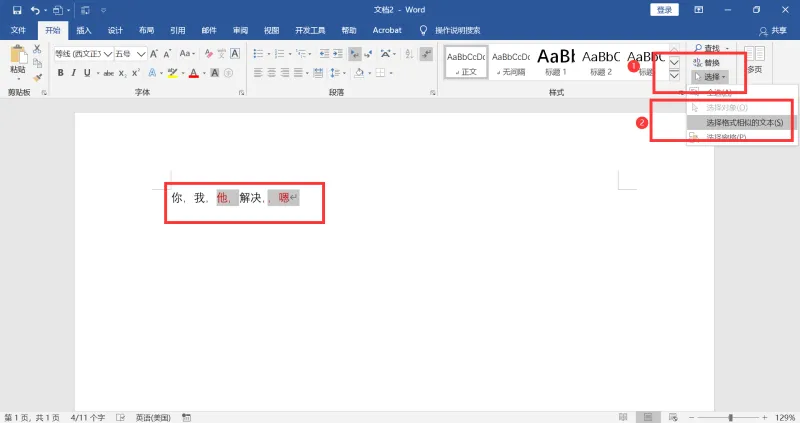The image size is (800, 423).
Task: Click the Save icon in quick access toolbar
Action: click(17, 10)
